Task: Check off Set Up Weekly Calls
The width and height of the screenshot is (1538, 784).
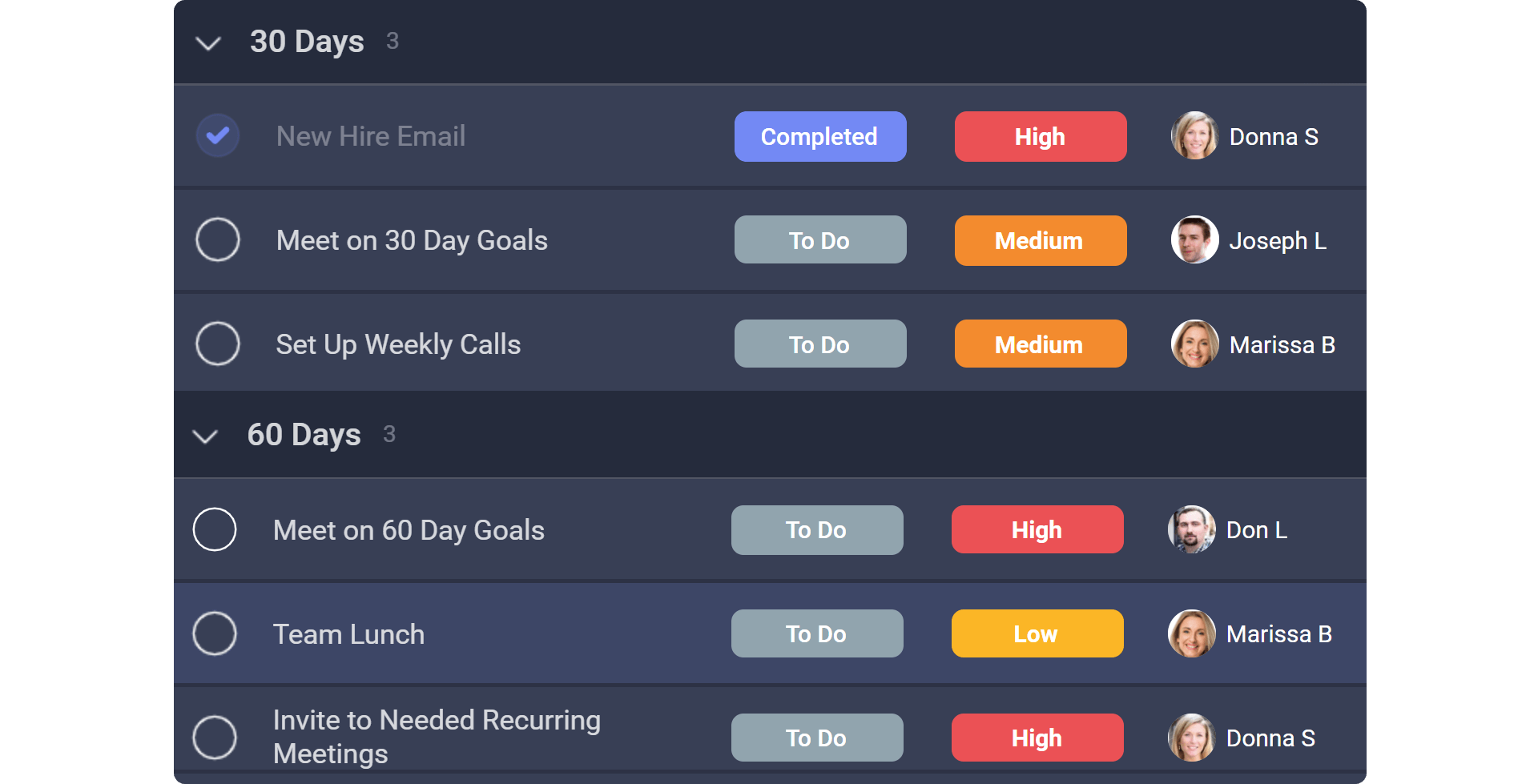Action: pos(217,344)
